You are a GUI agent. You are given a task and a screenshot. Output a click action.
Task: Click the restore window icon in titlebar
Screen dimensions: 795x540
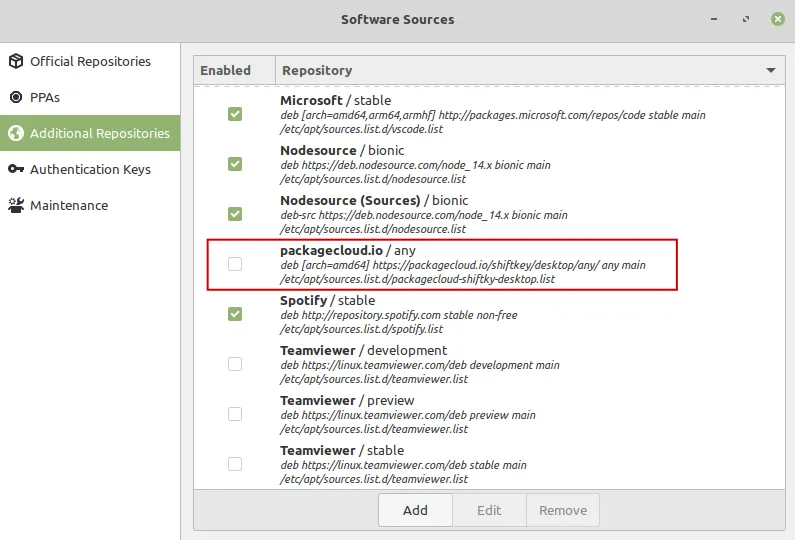tap(745, 19)
